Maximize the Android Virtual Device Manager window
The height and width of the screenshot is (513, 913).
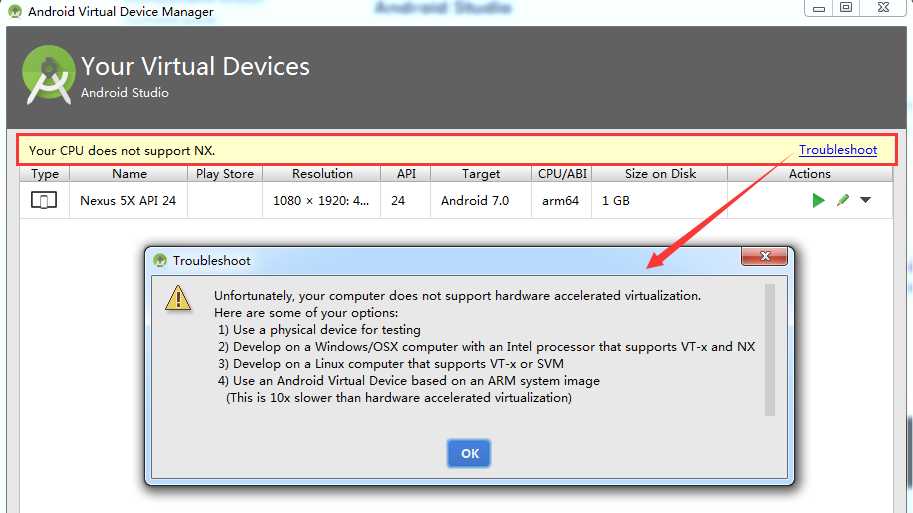click(x=846, y=8)
